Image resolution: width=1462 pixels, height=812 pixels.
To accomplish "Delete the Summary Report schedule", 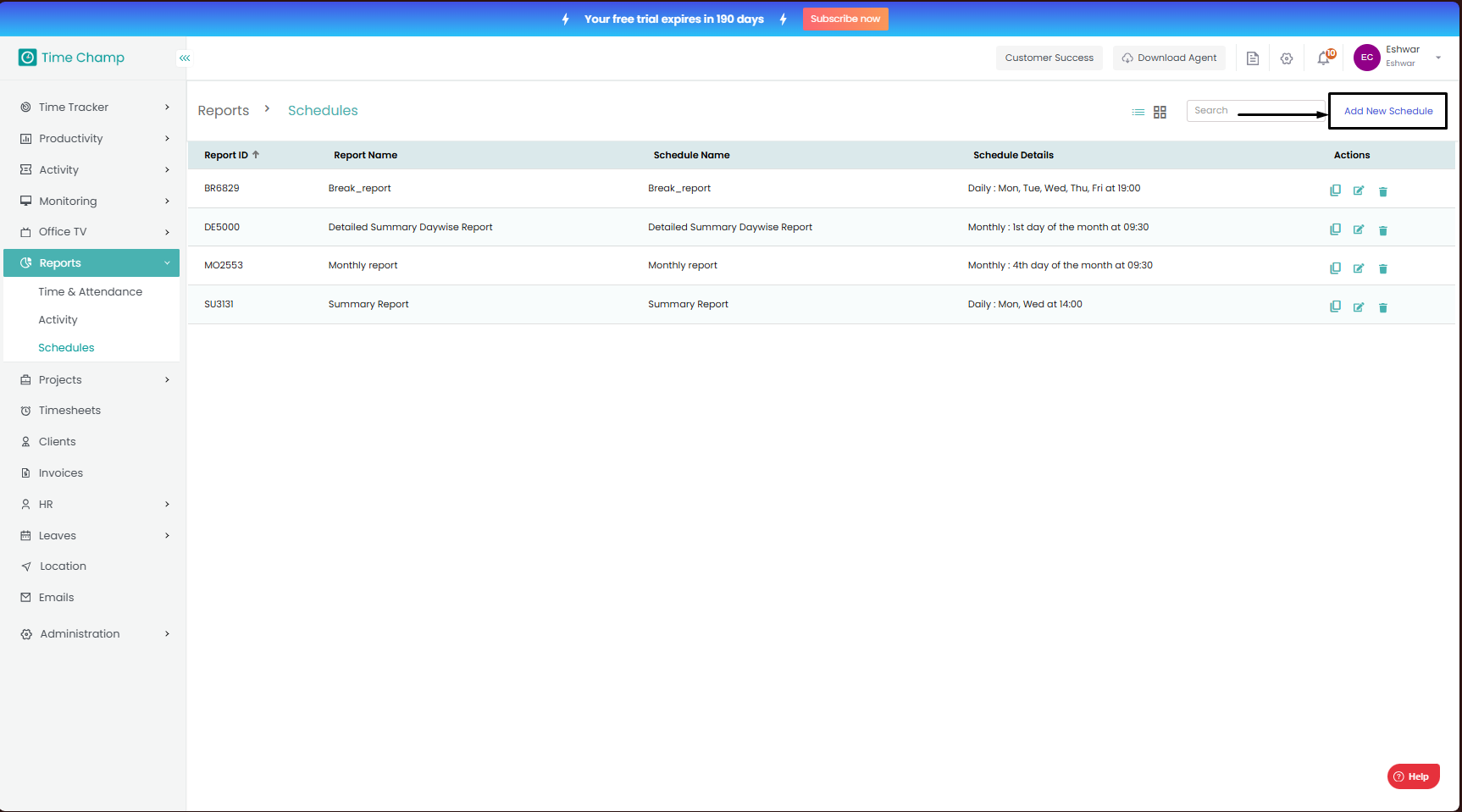I will pos(1383,307).
